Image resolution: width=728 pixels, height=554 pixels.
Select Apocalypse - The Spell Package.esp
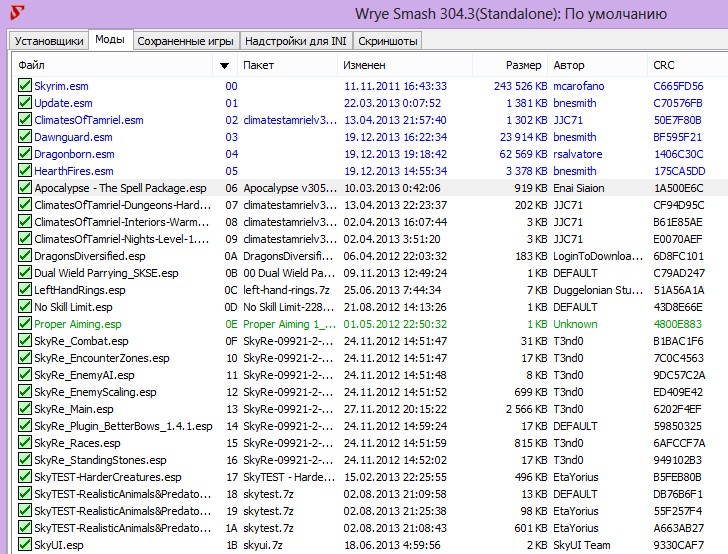(120, 188)
